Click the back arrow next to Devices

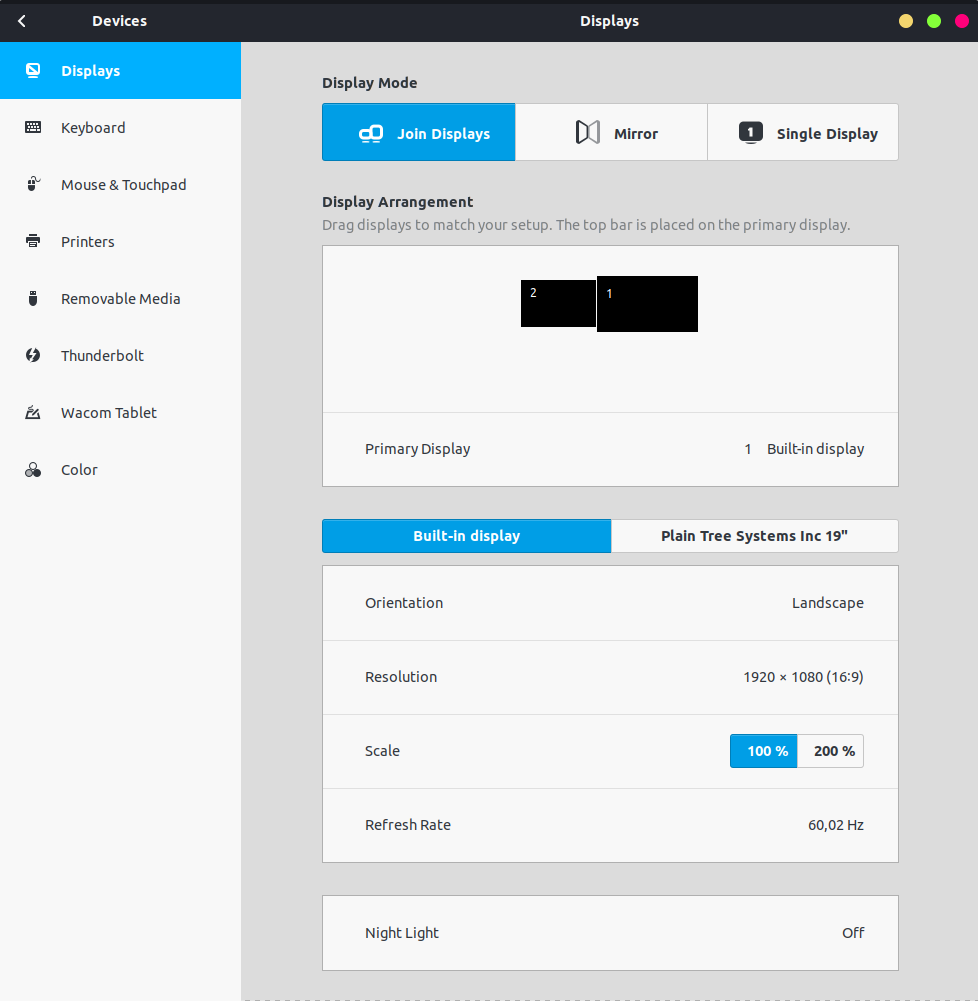pyautogui.click(x=22, y=21)
